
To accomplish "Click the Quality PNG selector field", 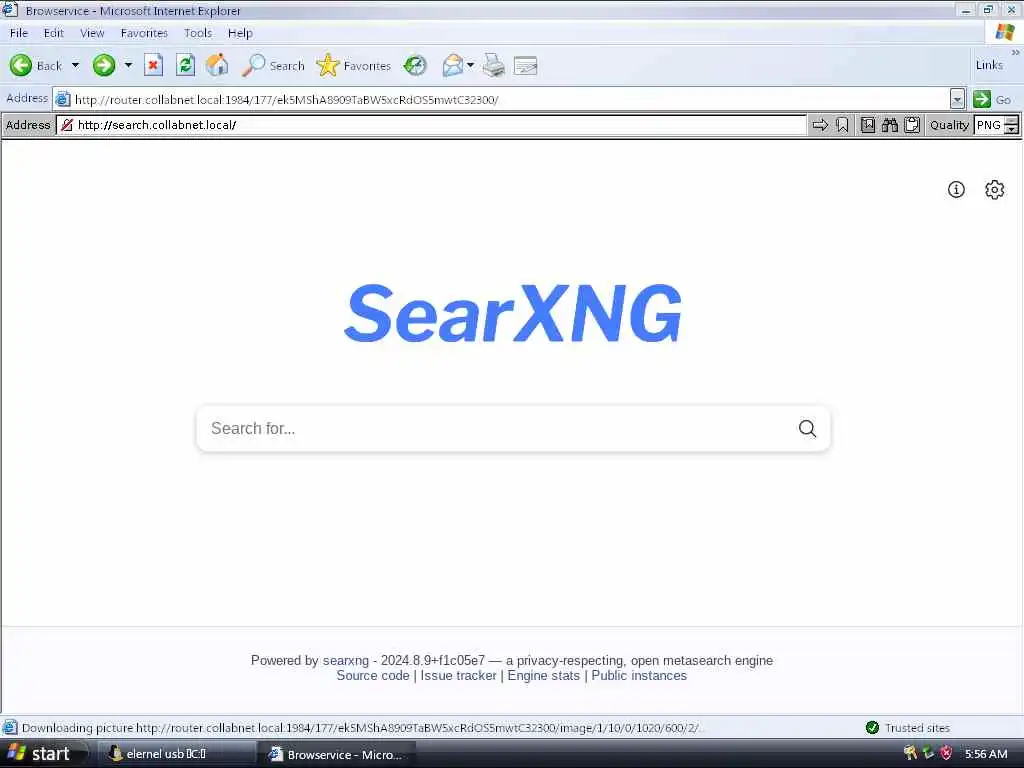I will [989, 125].
